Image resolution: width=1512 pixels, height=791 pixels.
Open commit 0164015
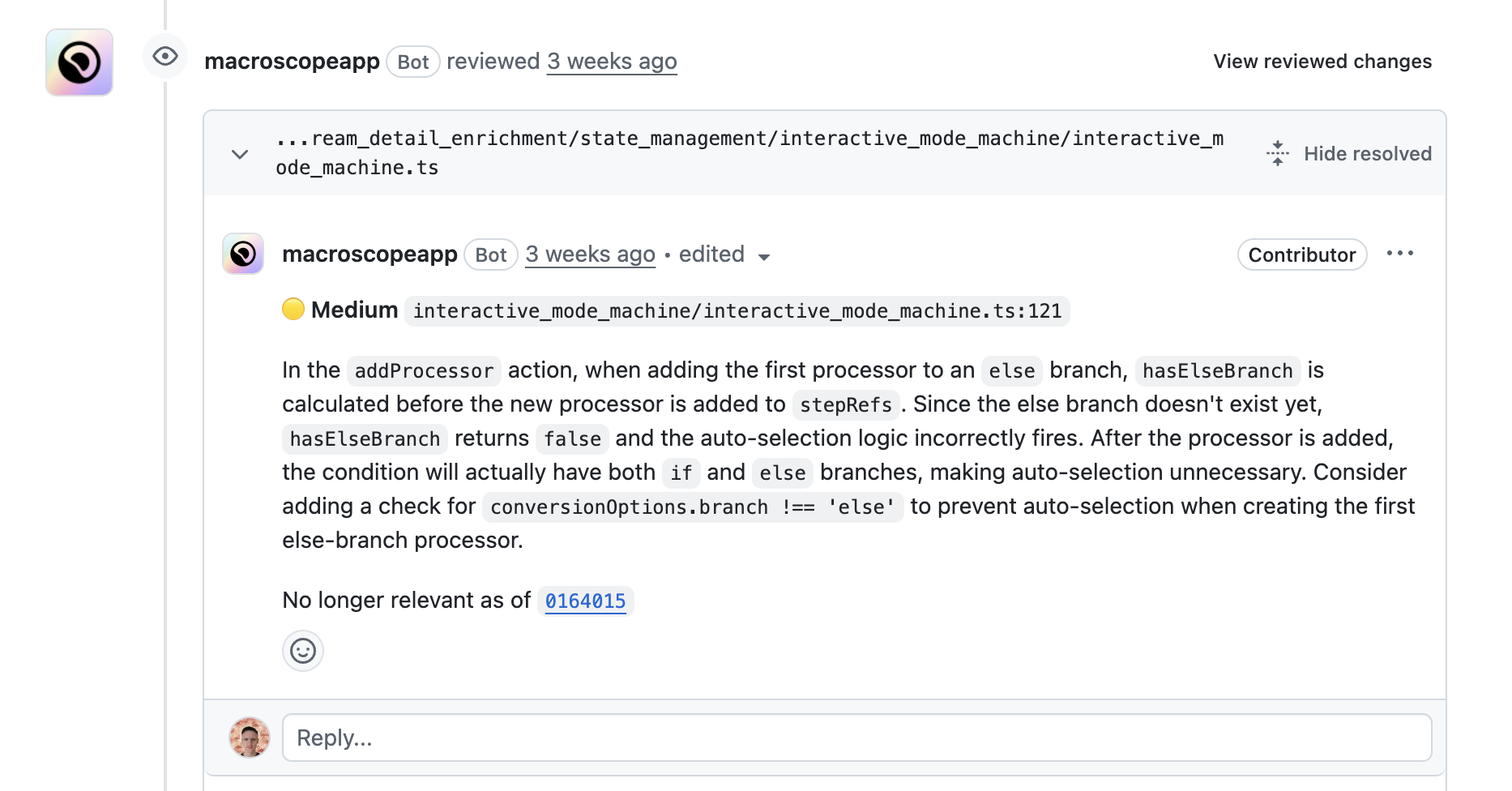(585, 601)
